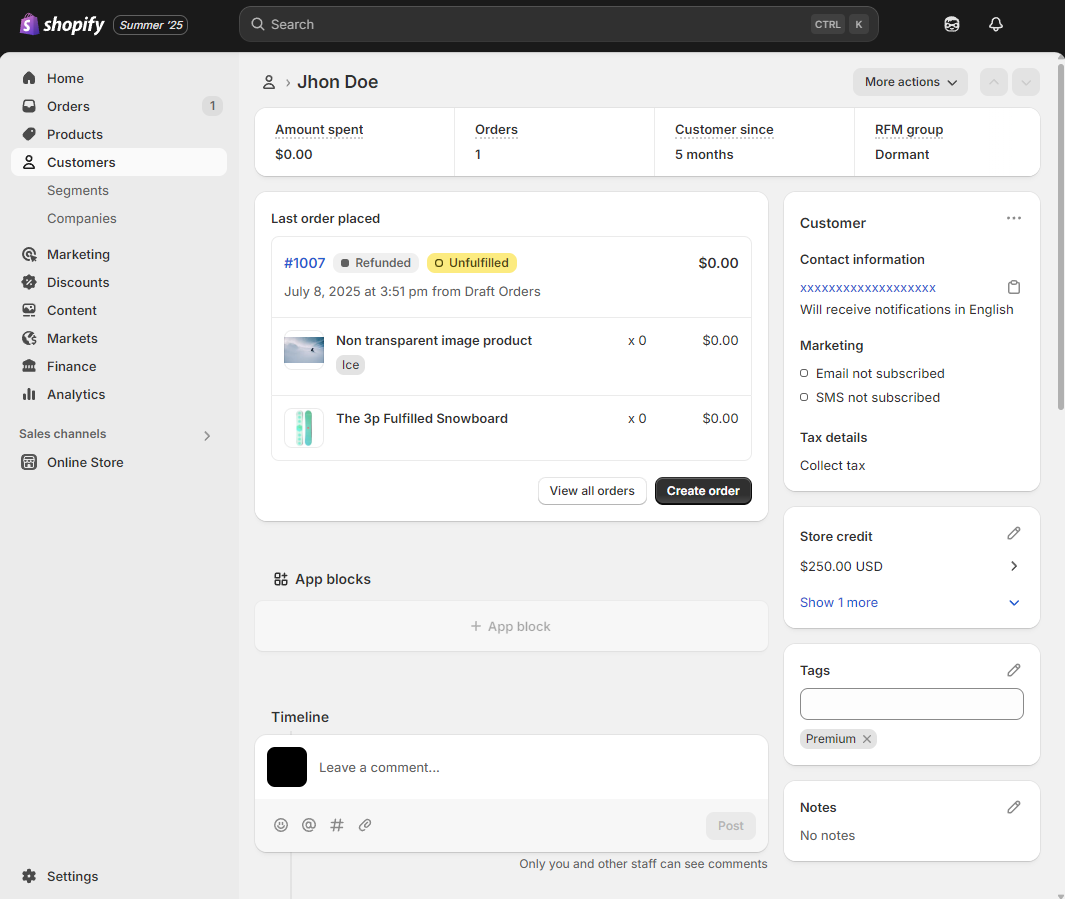Edit store credit with pencil icon

[1013, 534]
